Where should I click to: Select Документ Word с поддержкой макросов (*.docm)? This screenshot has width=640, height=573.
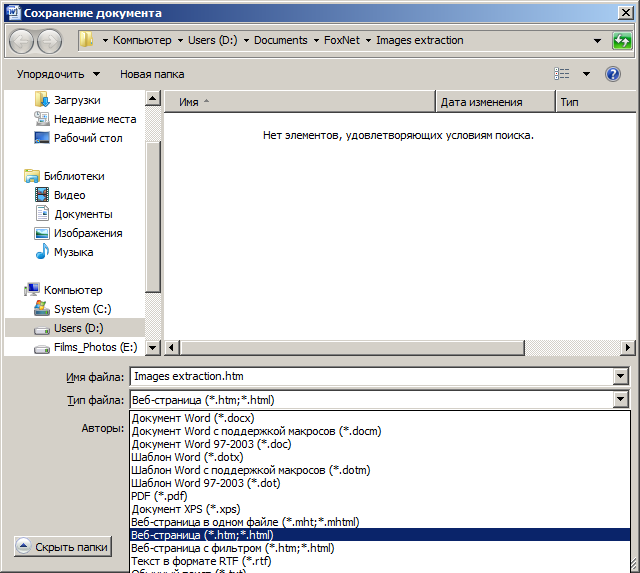(x=380, y=431)
